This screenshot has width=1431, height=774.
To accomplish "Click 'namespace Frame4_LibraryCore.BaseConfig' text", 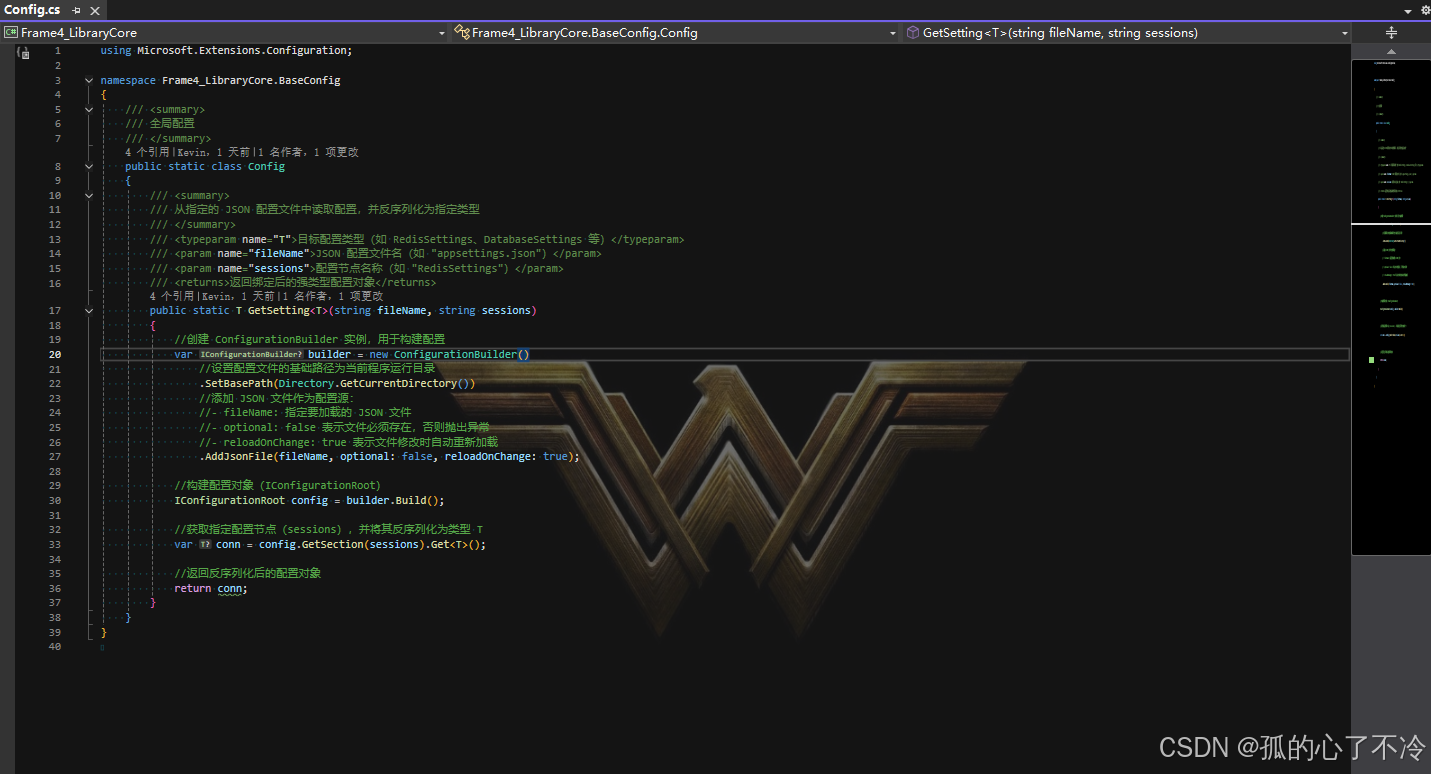I will (220, 80).
